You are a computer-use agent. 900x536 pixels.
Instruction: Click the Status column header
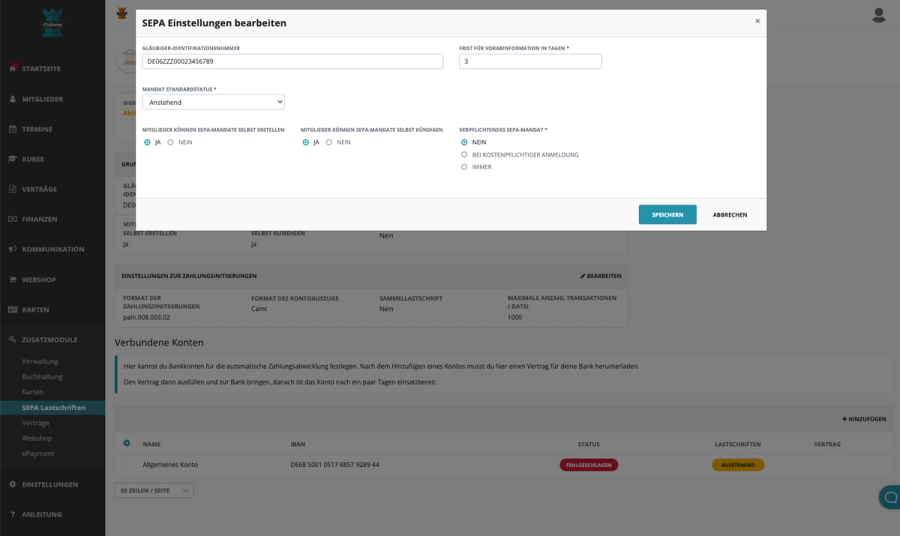(589, 444)
